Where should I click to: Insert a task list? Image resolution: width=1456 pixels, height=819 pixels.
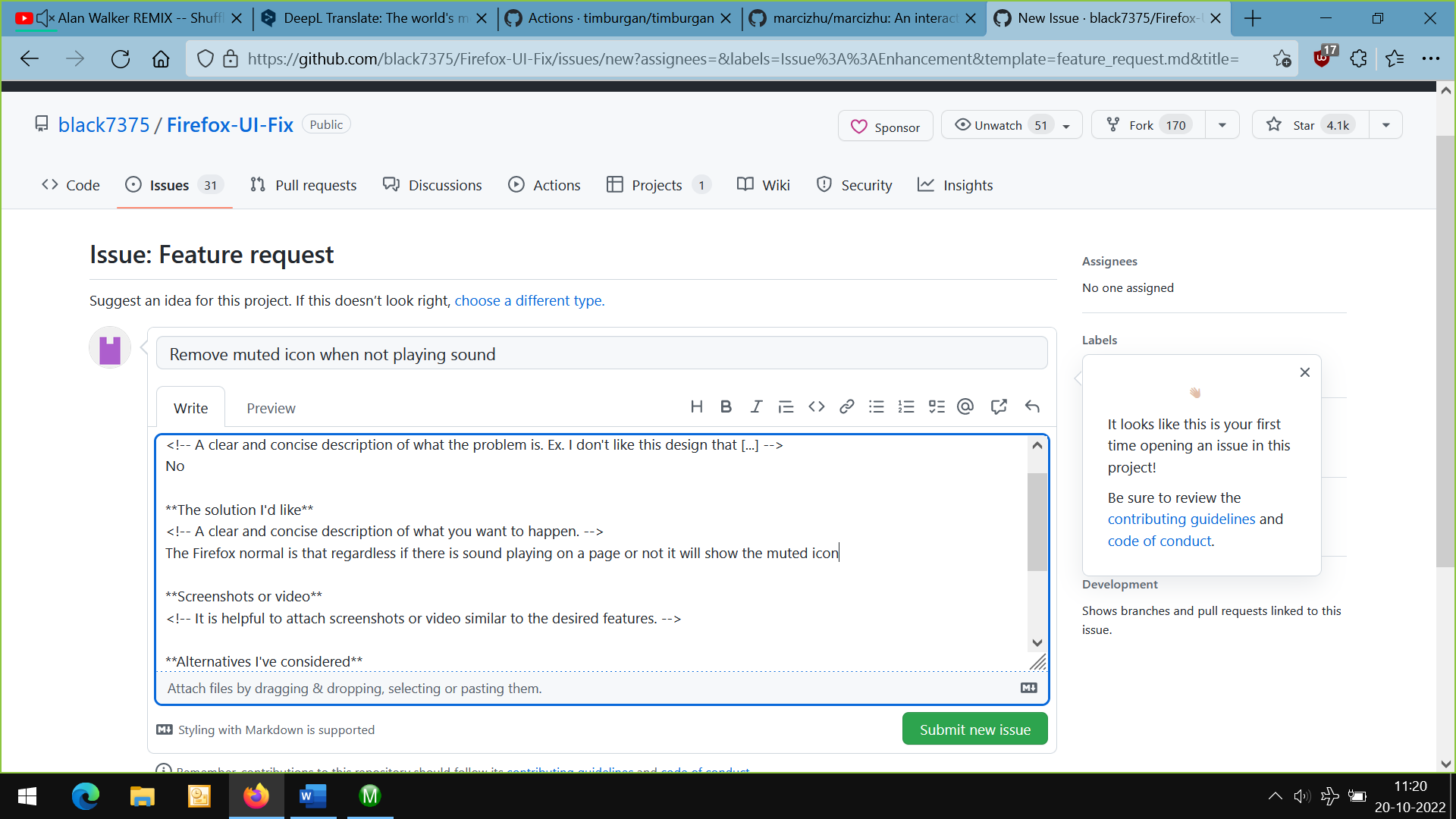937,407
